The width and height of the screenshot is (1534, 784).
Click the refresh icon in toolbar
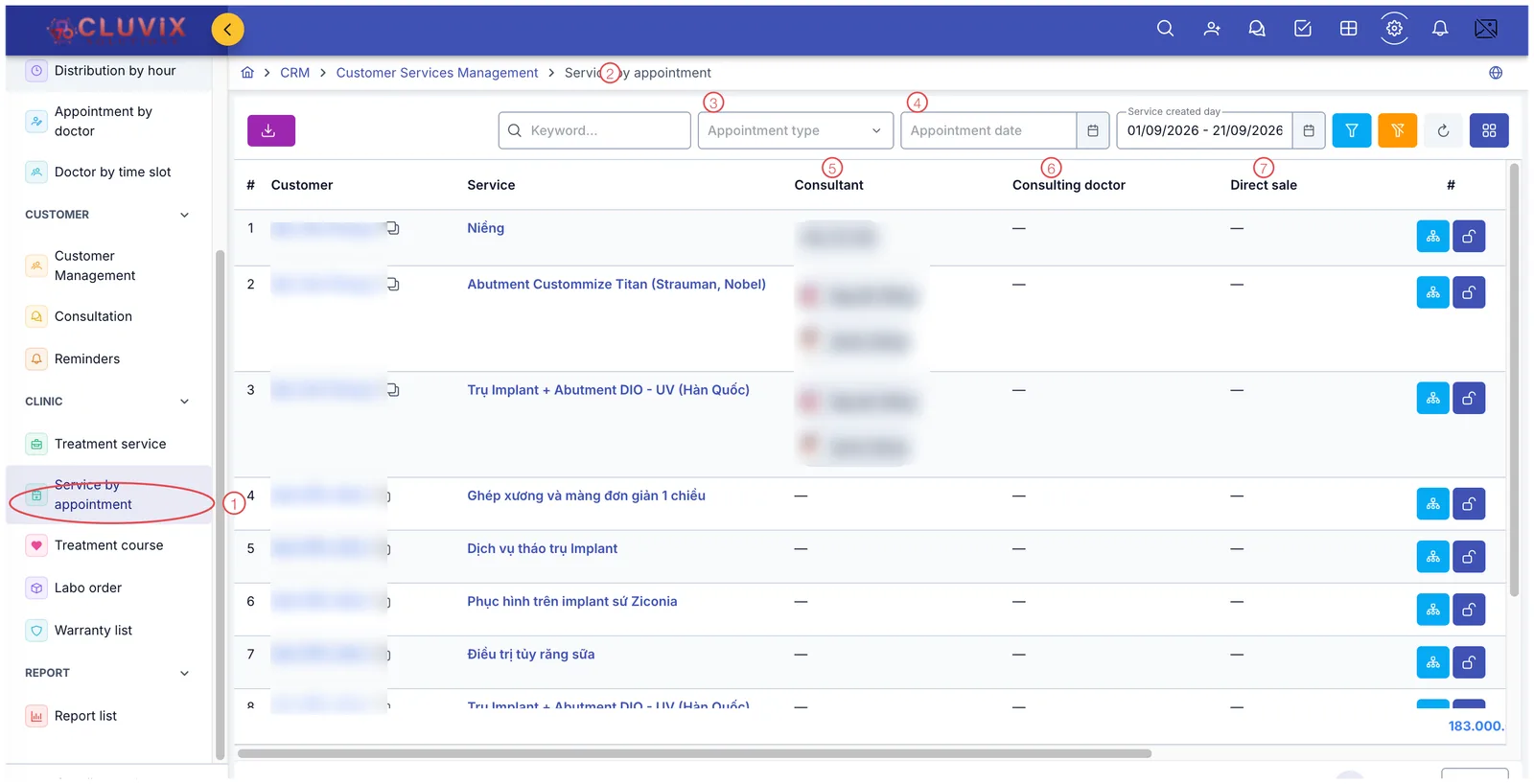1443,130
